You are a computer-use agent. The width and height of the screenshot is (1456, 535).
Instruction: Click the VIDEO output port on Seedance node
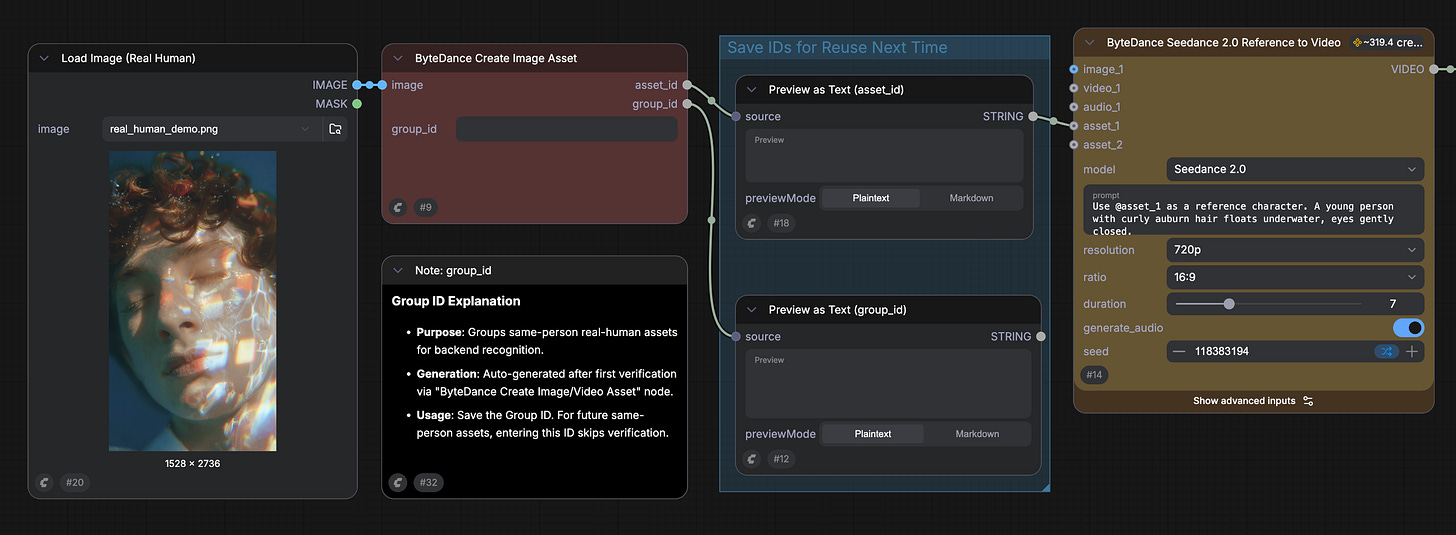tap(1433, 69)
